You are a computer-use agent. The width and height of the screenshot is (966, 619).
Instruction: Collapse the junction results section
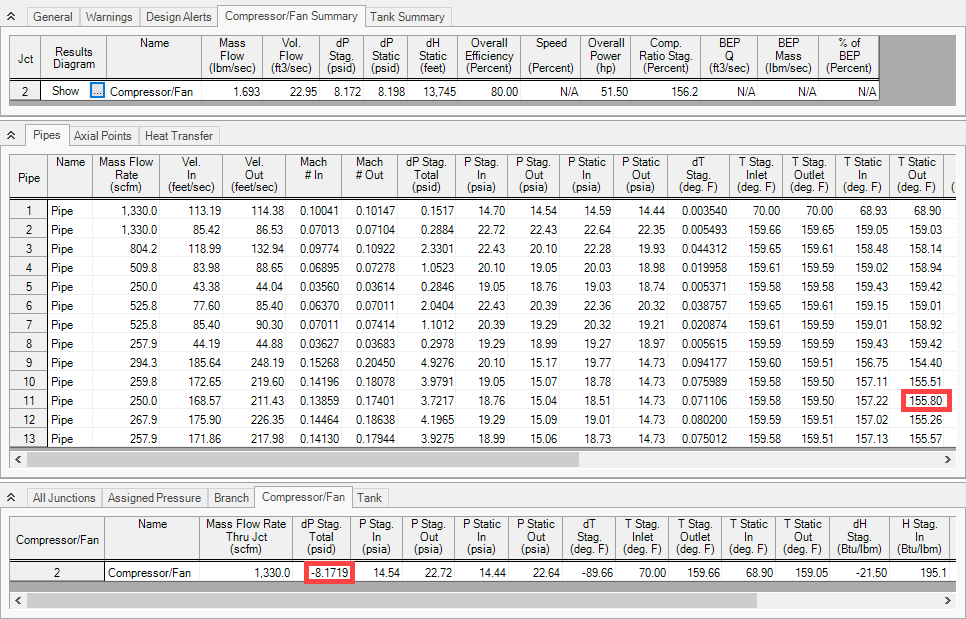[10, 497]
